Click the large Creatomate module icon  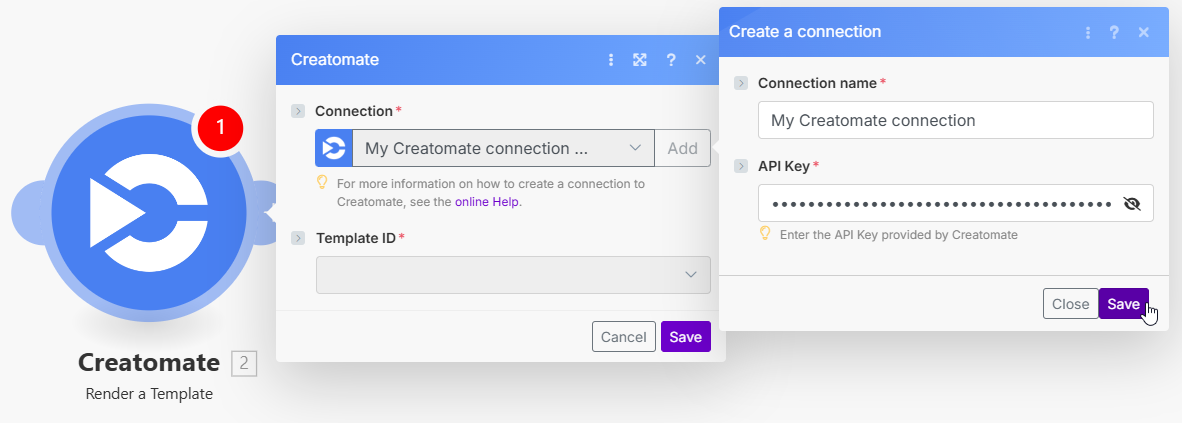point(146,214)
